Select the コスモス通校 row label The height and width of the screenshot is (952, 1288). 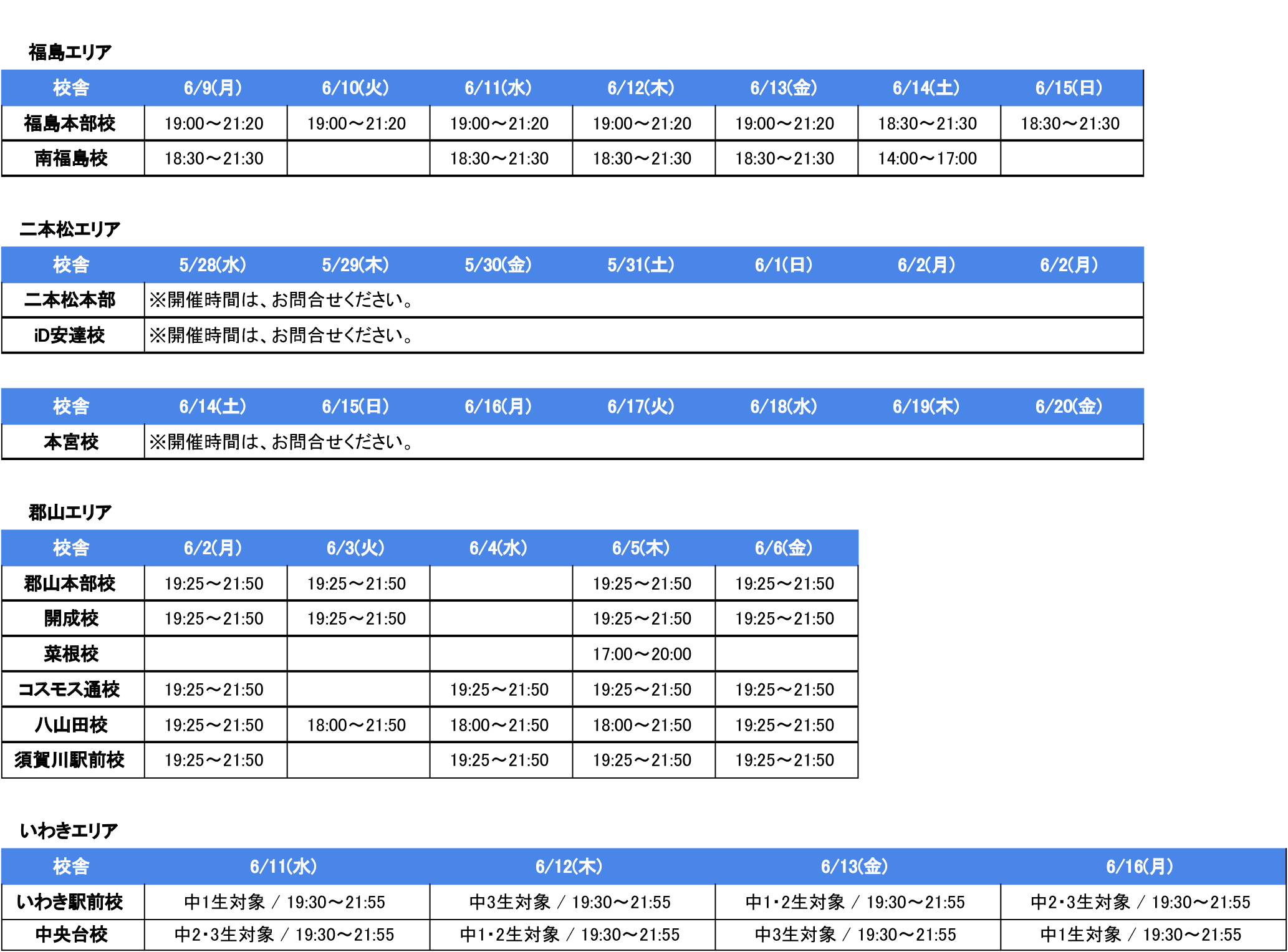pyautogui.click(x=69, y=690)
